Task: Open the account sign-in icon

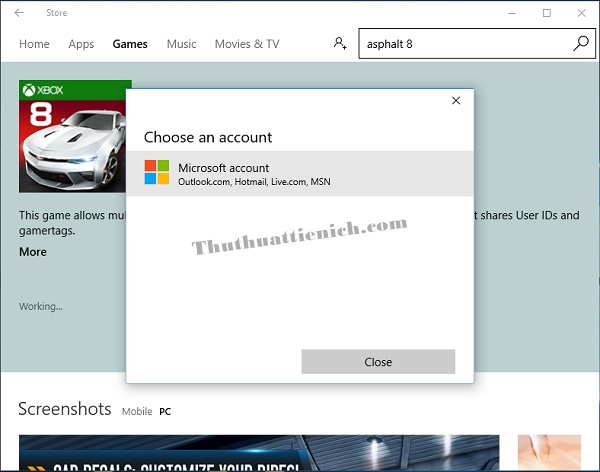Action: 341,44
